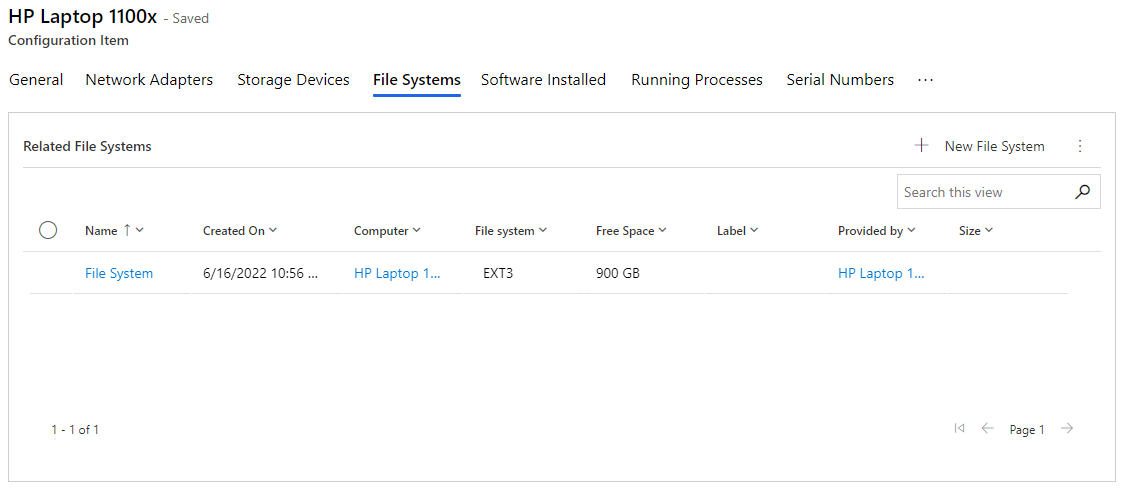
Task: Open Software Installed tab
Action: [x=544, y=80]
